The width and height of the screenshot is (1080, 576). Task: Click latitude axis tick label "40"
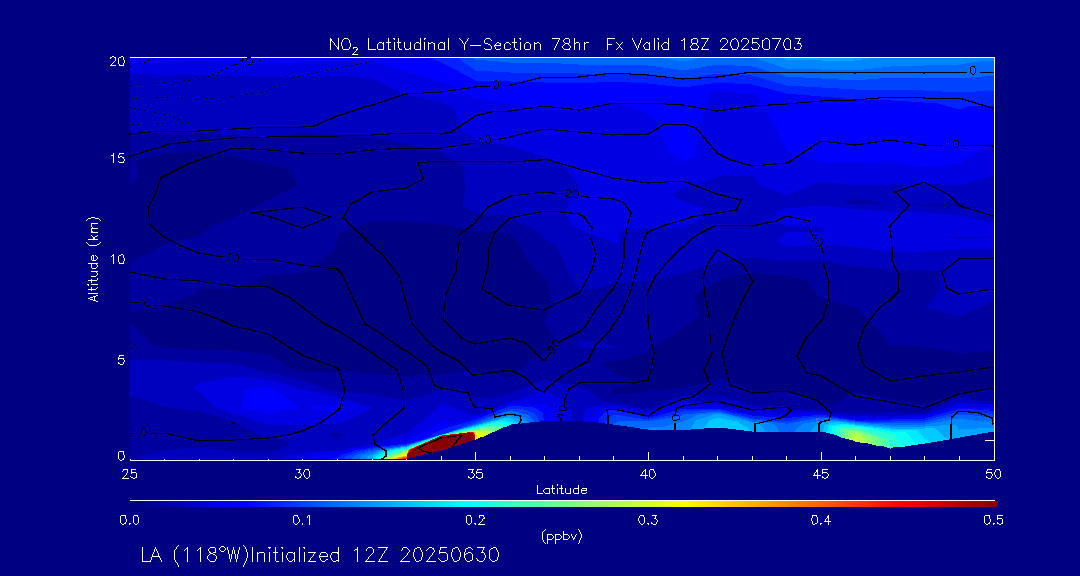tap(648, 474)
